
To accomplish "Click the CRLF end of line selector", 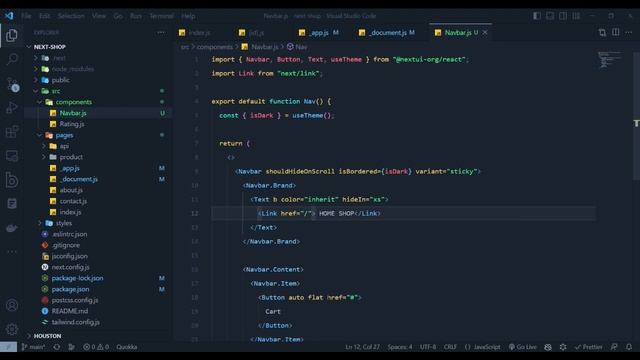I will pos(450,347).
